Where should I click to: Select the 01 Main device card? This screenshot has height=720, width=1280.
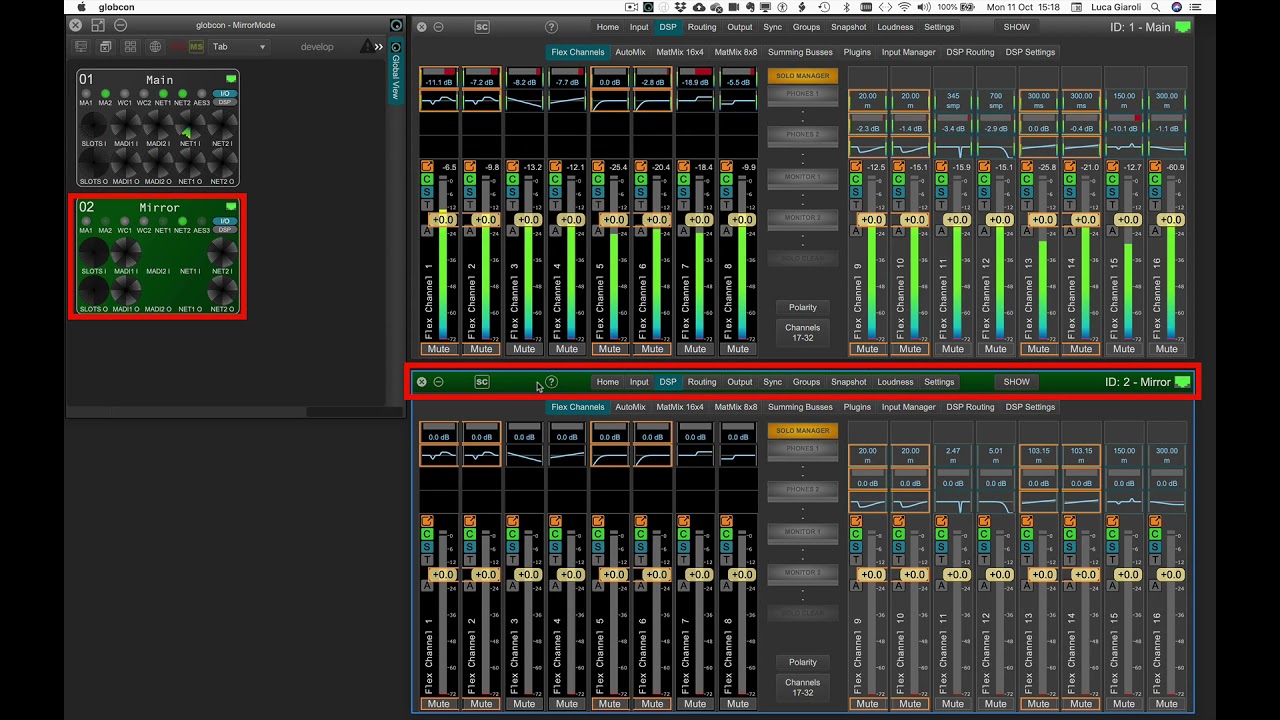[158, 128]
